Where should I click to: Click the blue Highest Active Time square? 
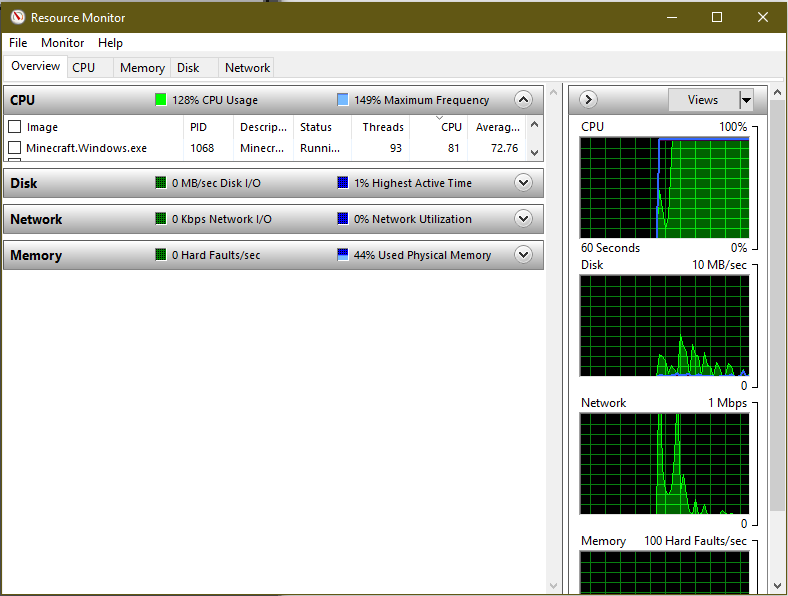click(x=343, y=183)
